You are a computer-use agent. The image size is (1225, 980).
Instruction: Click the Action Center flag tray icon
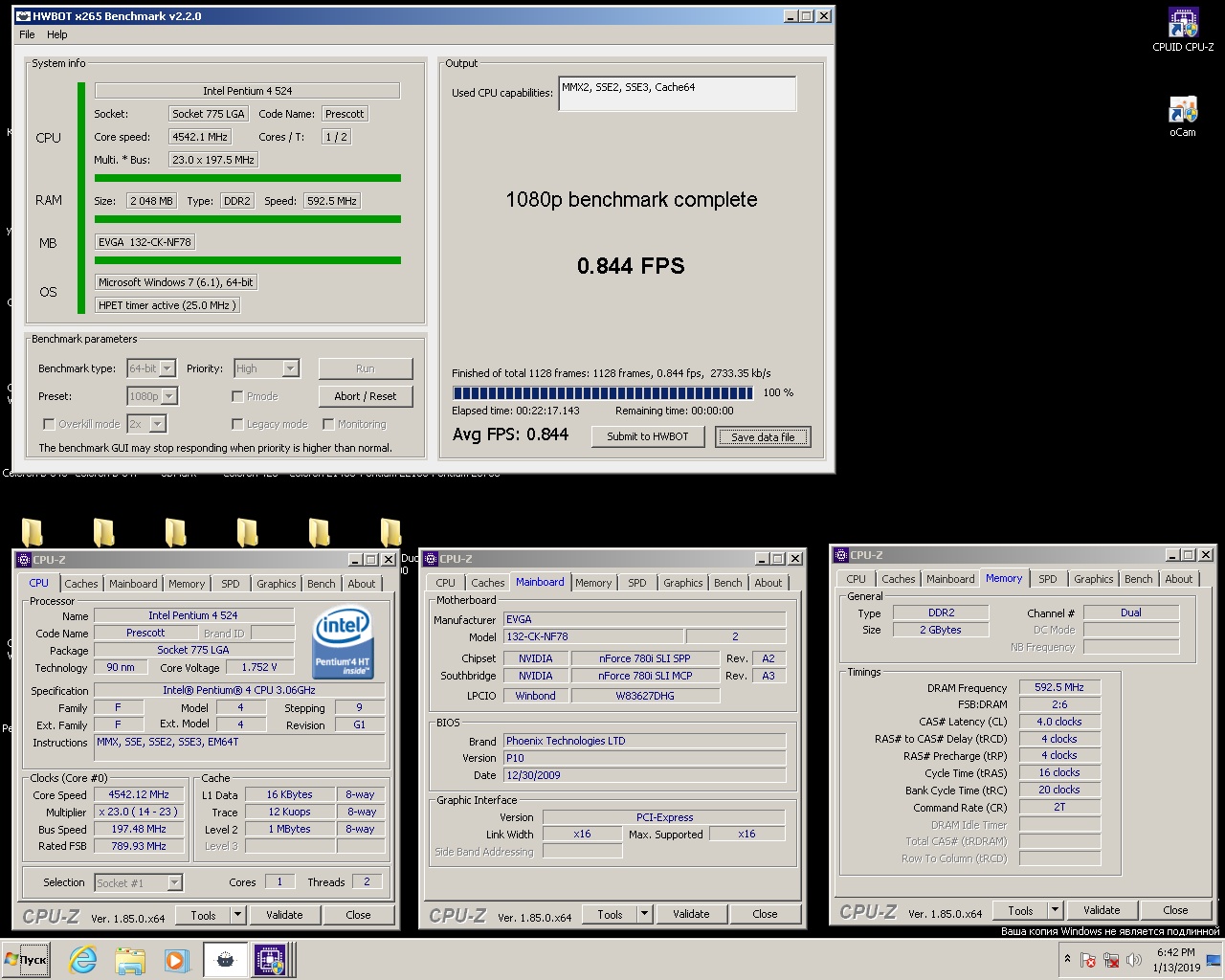click(x=1088, y=960)
